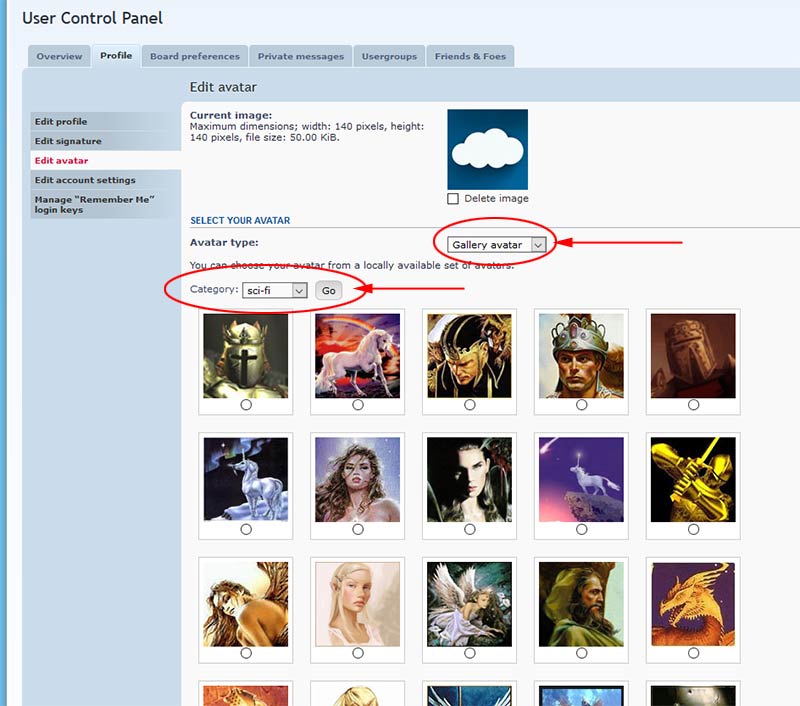The height and width of the screenshot is (706, 800).
Task: Click the Edit avatar heading
Action: pos(223,87)
